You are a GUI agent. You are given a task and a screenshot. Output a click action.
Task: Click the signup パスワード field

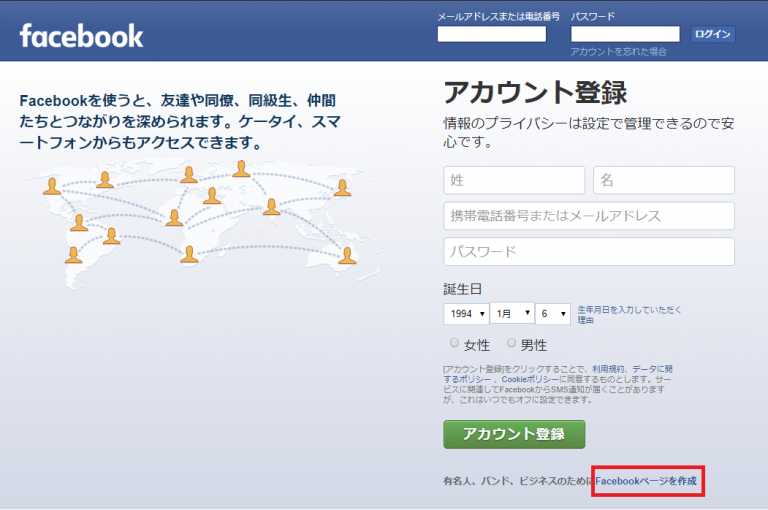coord(589,251)
